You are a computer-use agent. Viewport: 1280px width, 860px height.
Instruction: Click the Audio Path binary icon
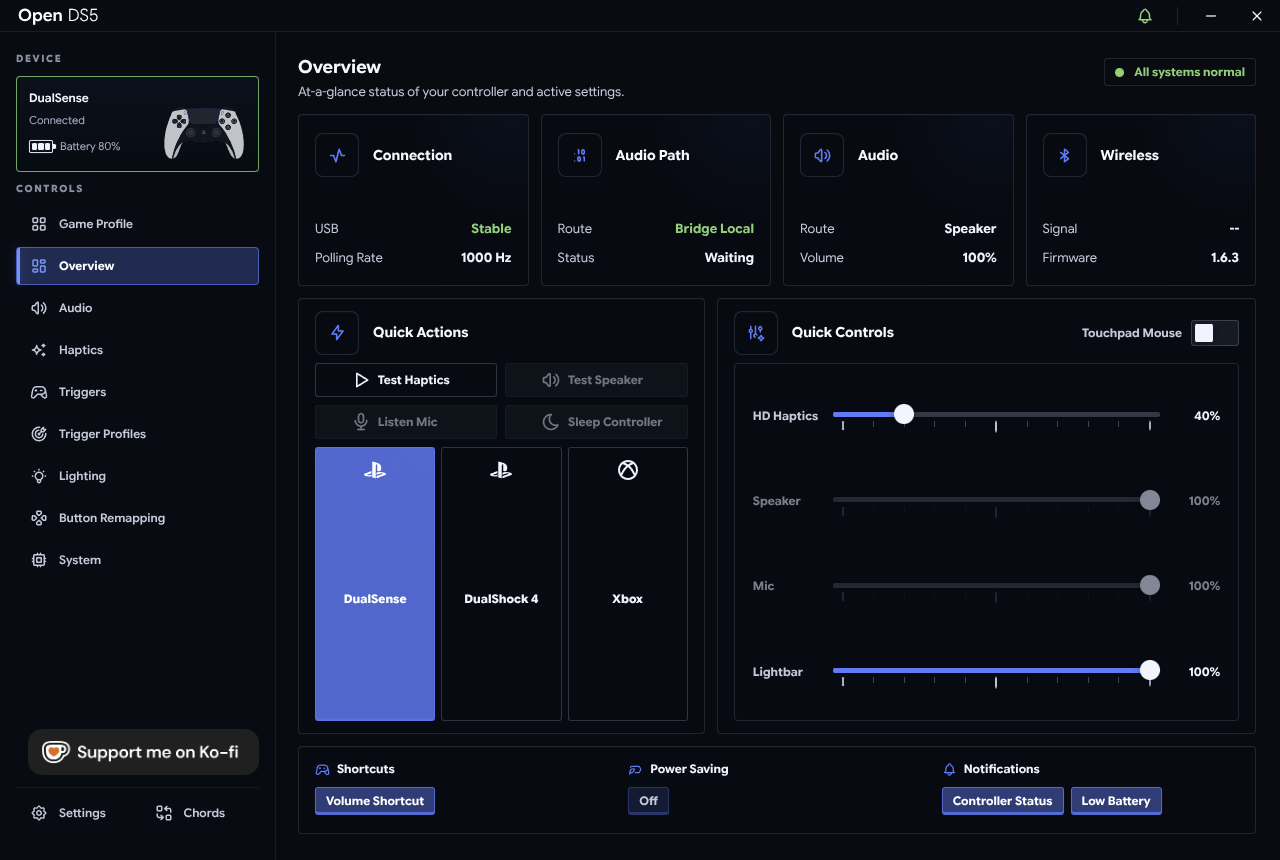click(x=580, y=155)
